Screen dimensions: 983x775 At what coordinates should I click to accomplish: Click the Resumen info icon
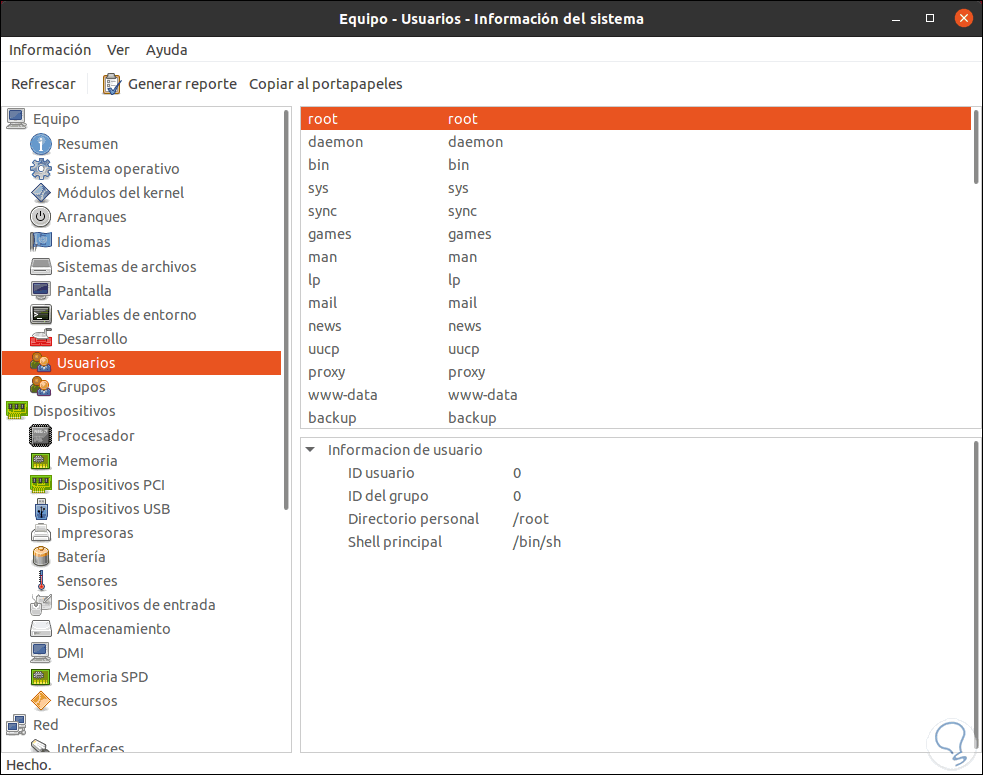tap(41, 144)
